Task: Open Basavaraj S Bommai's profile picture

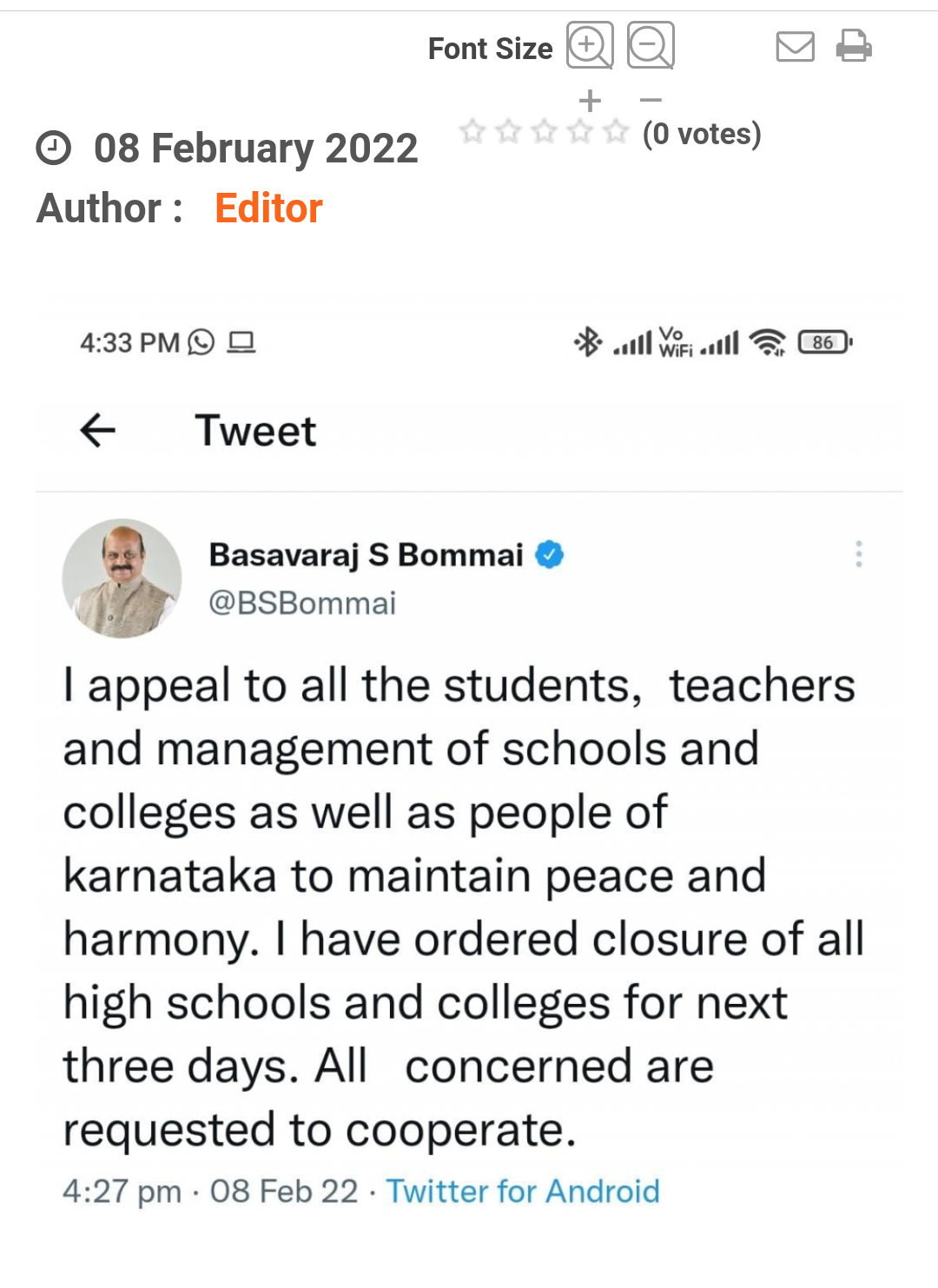Action: point(122,578)
